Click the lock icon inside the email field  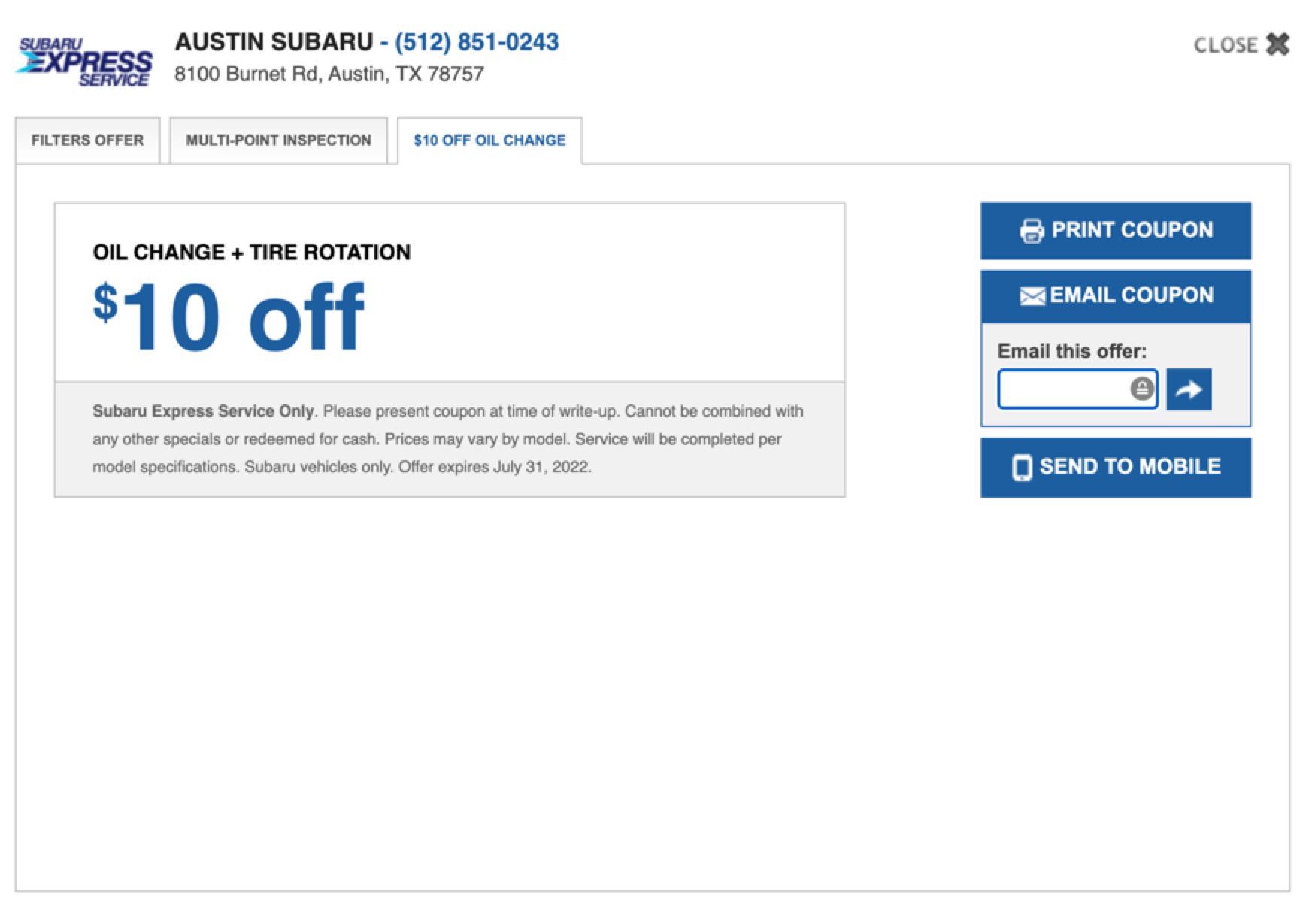click(1141, 389)
